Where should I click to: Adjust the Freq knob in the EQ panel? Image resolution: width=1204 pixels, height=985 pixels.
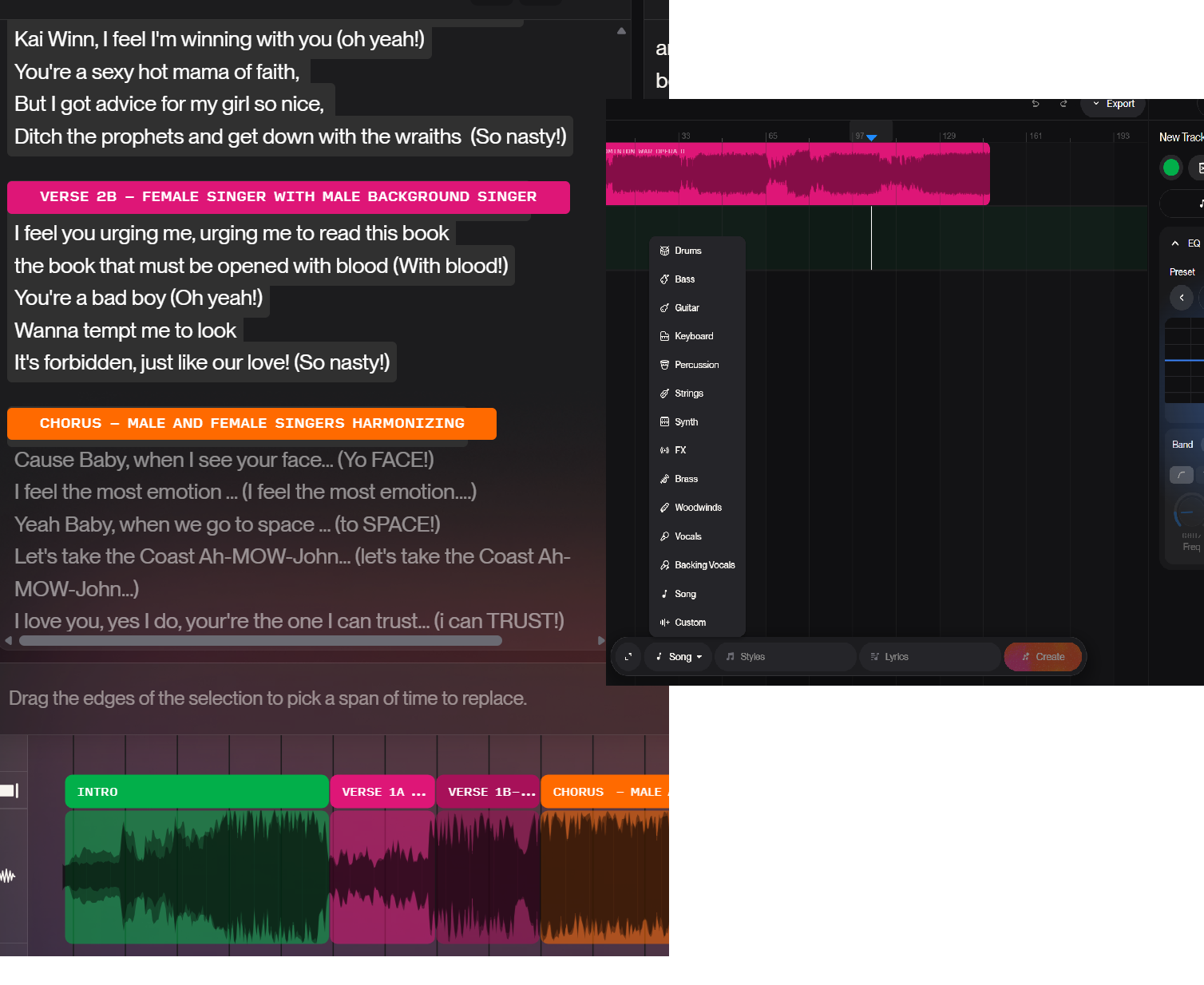[1188, 512]
